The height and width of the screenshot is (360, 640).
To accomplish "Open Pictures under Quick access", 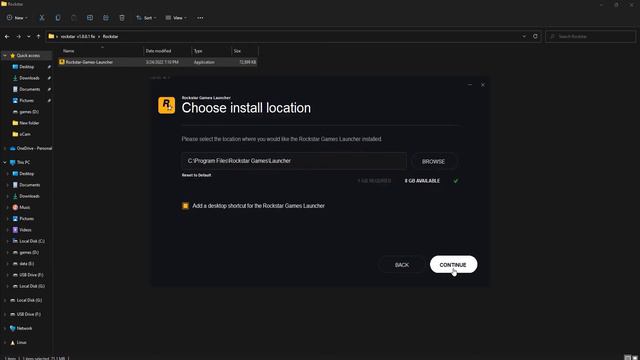I will 27,100.
